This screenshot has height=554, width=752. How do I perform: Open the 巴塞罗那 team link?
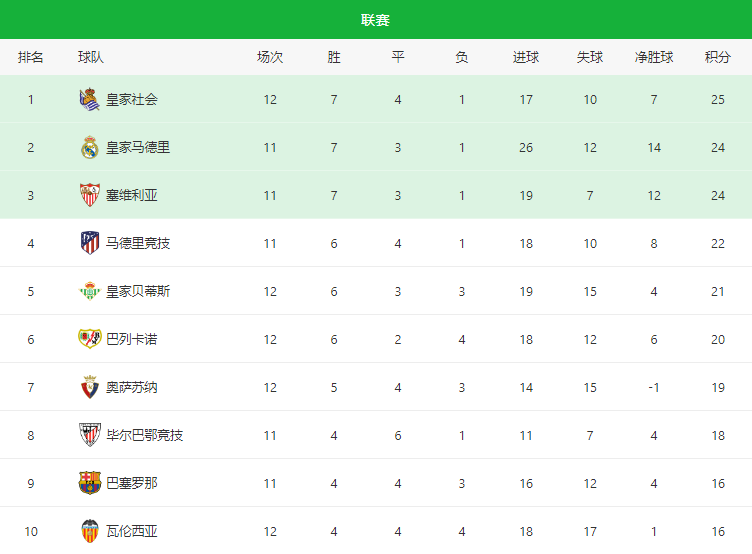tap(132, 483)
